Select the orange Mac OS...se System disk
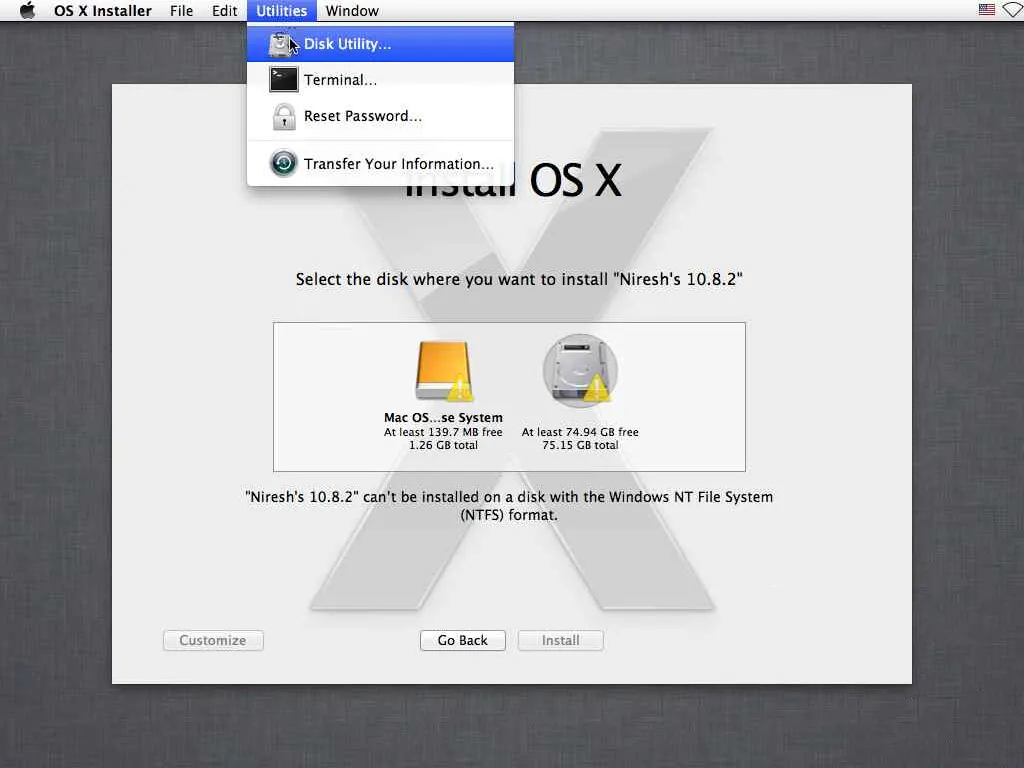The image size is (1024, 768). click(x=443, y=370)
